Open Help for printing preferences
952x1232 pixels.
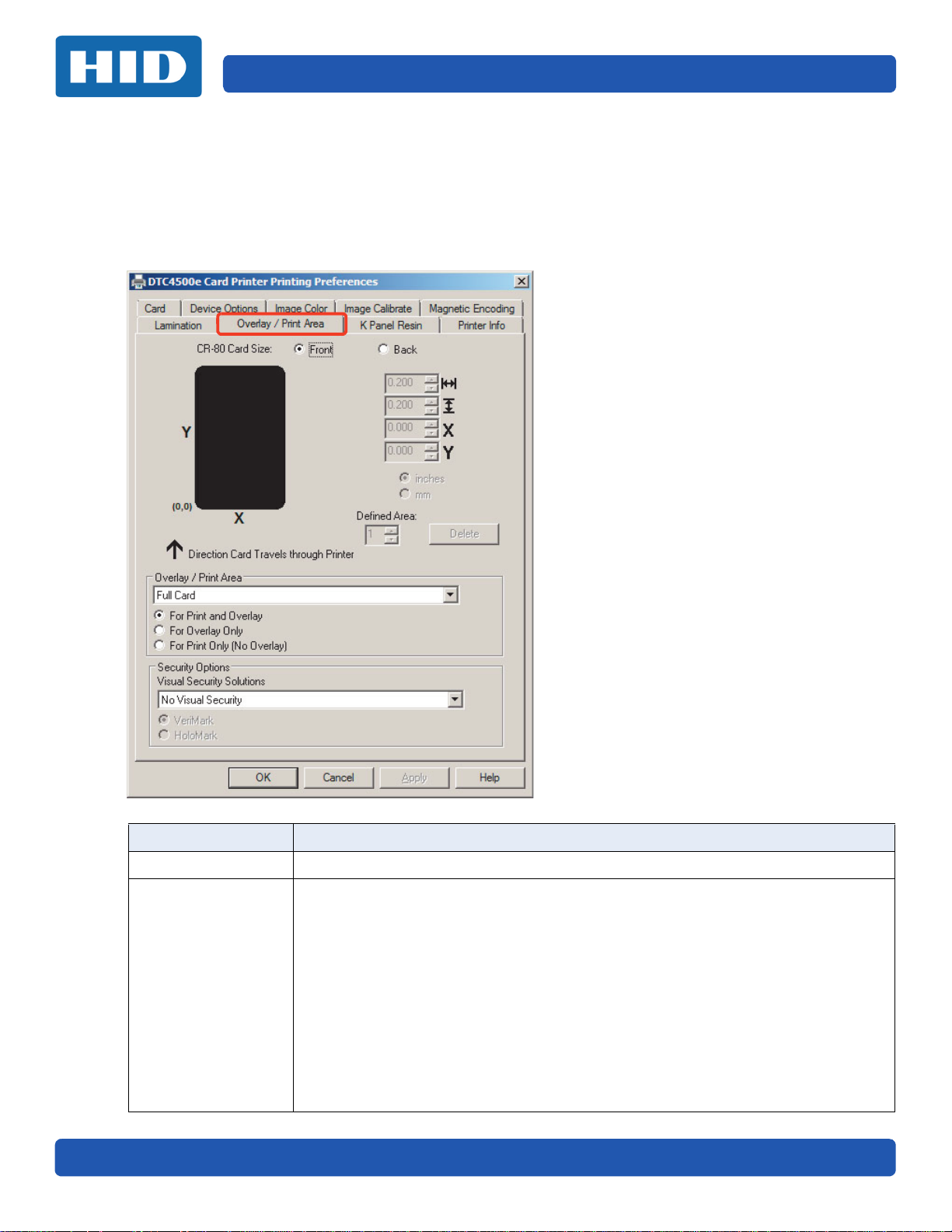[x=490, y=777]
